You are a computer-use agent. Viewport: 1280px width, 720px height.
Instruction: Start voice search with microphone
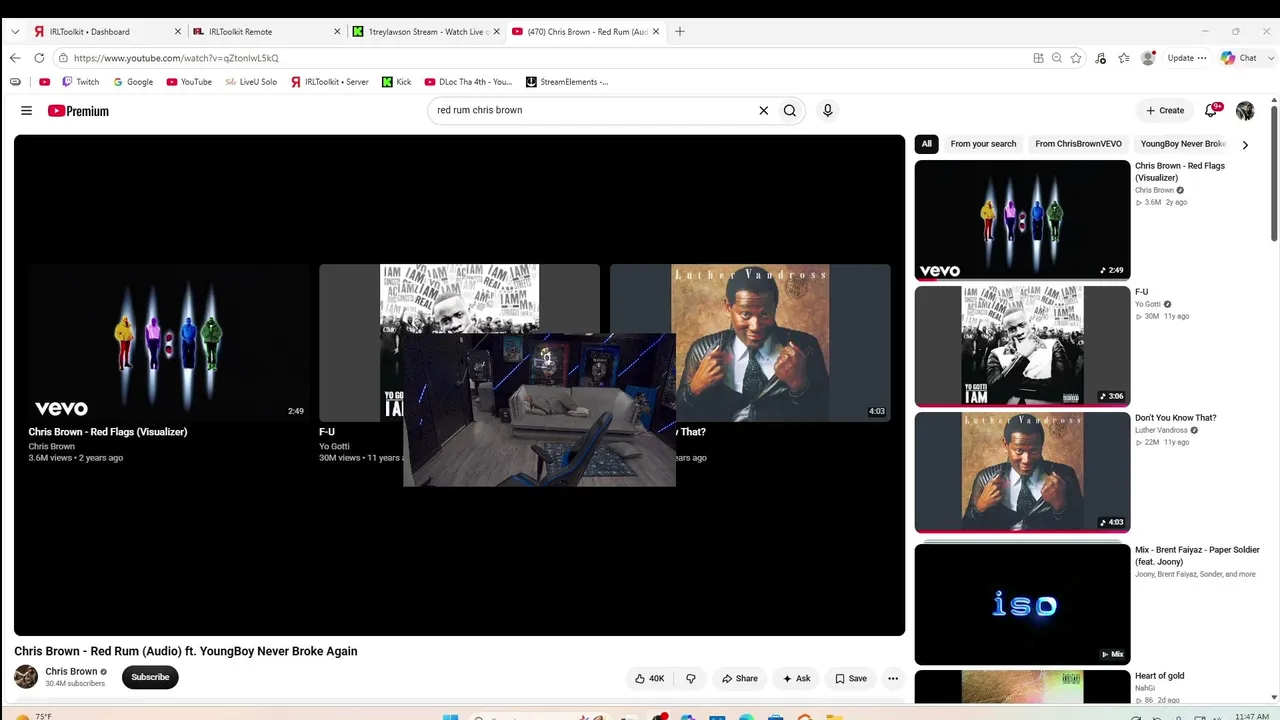(827, 111)
